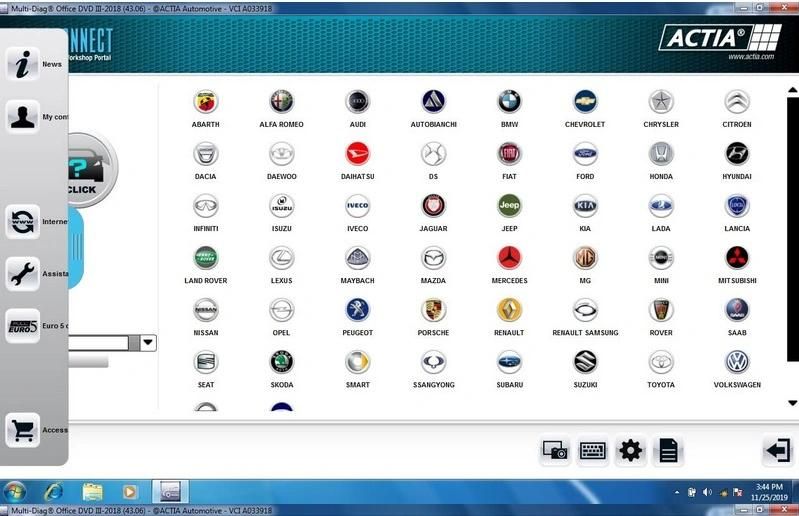Choose the Subaru logo
The image size is (799, 516).
[x=509, y=362]
